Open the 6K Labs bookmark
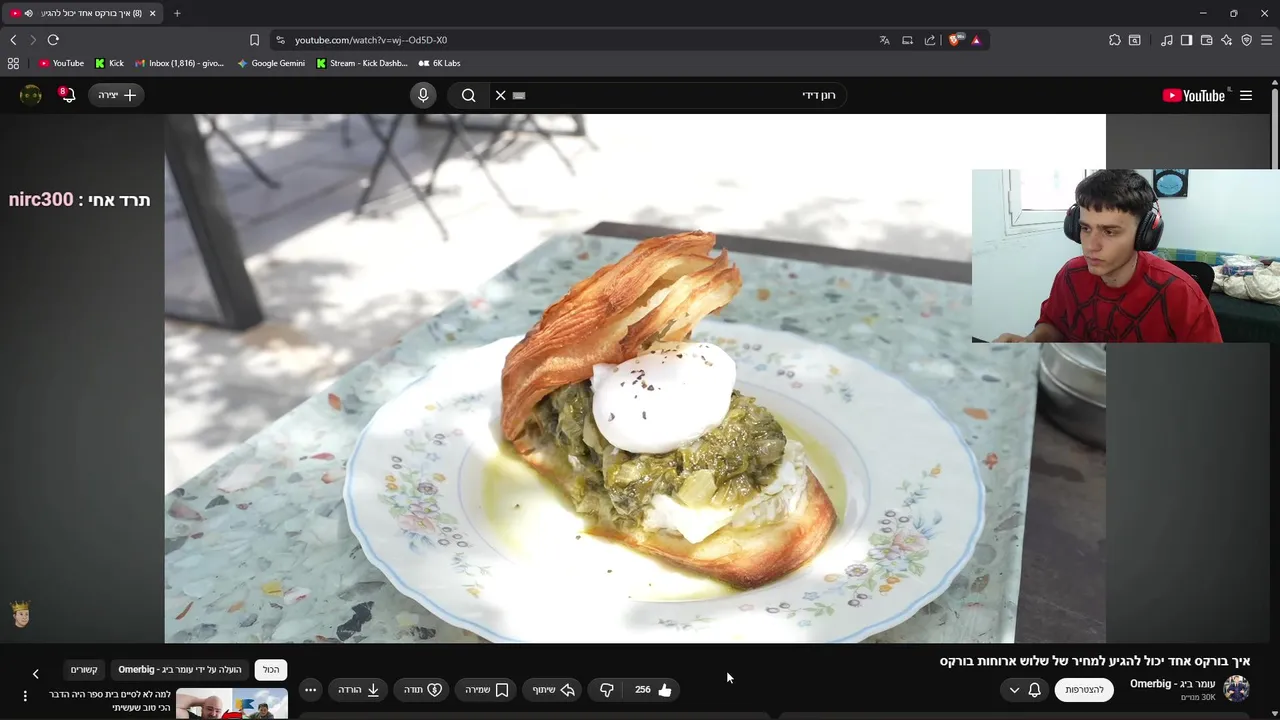 439,63
